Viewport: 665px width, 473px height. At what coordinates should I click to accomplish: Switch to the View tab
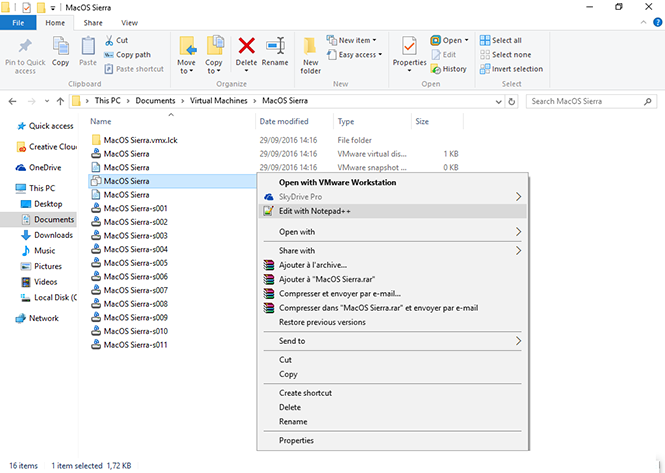(129, 23)
